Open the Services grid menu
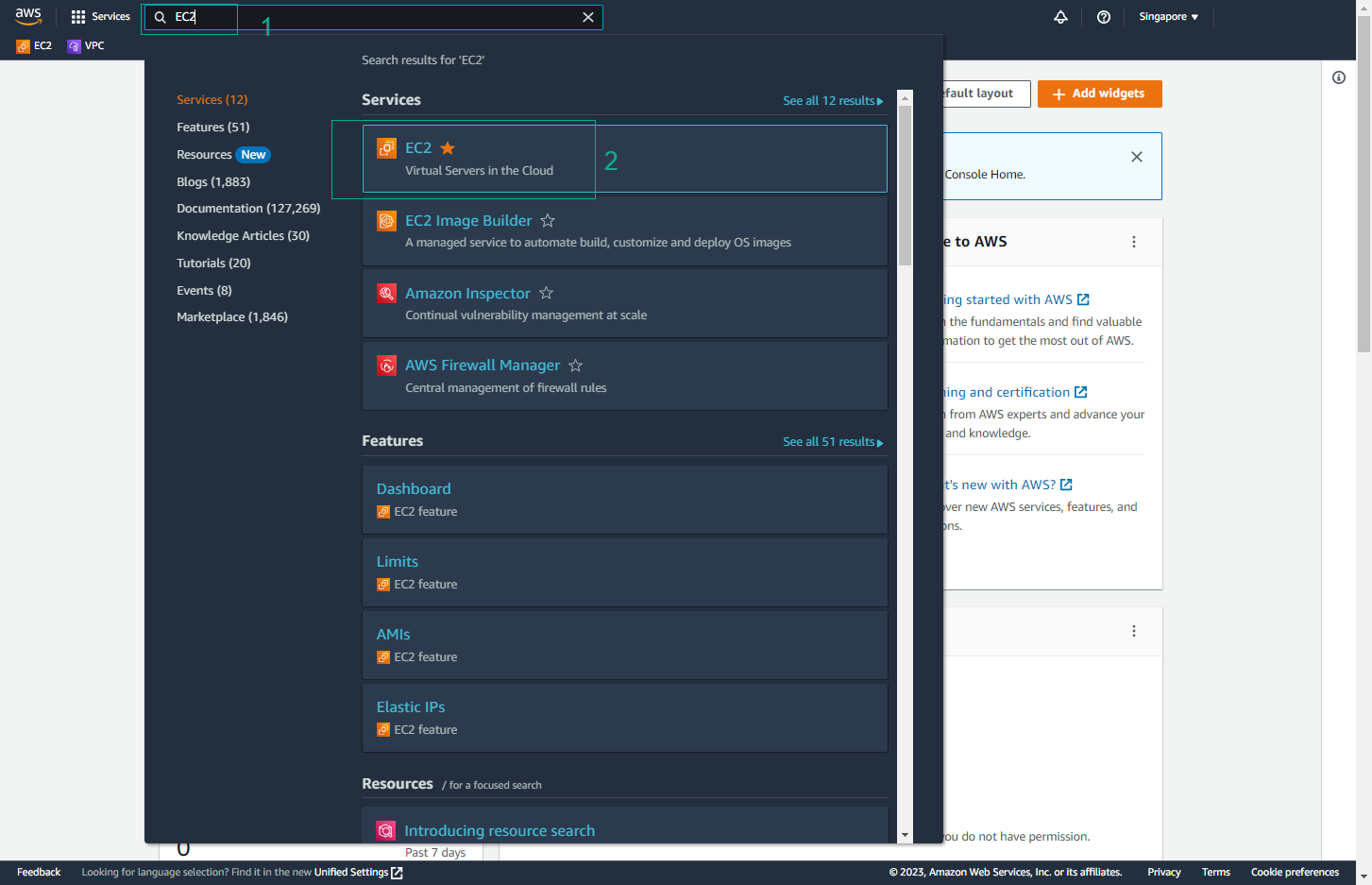The height and width of the screenshot is (885, 1372). coord(100,17)
